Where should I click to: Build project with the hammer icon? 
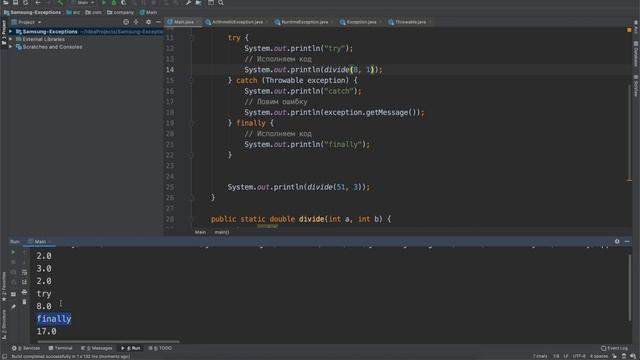click(x=60, y=3)
